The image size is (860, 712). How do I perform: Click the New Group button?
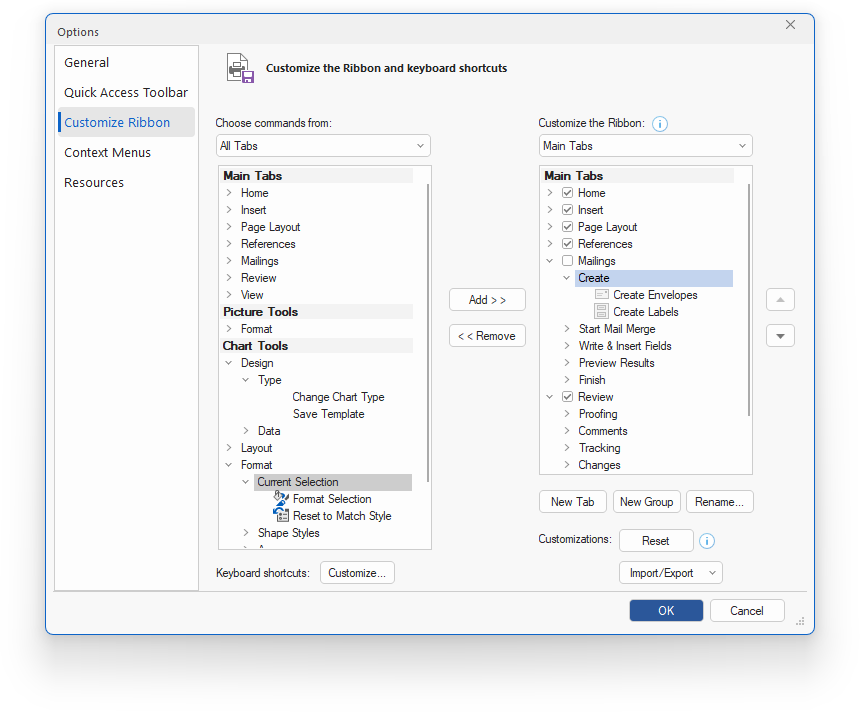(645, 502)
